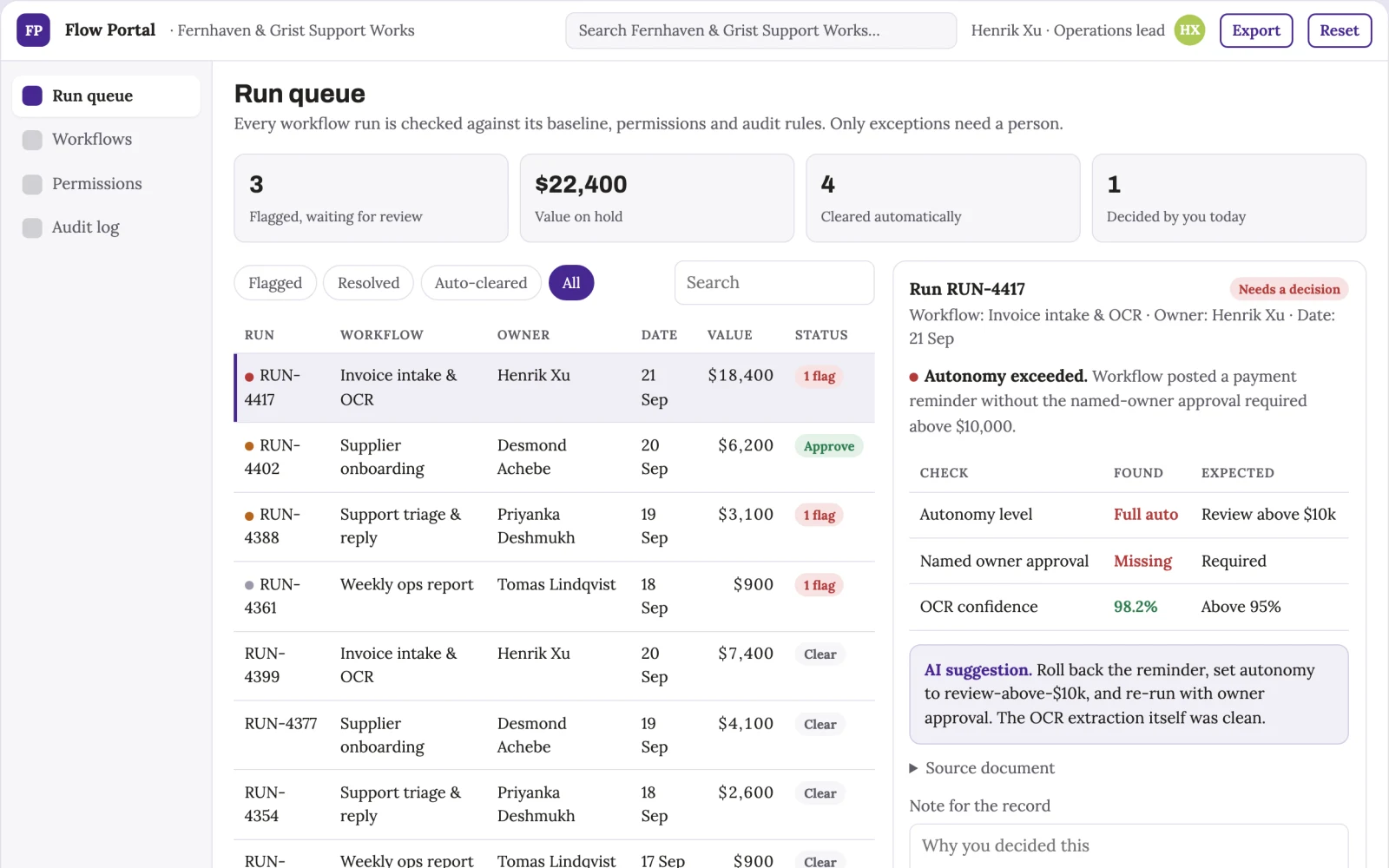Click the Cleared automatically card

click(x=943, y=198)
